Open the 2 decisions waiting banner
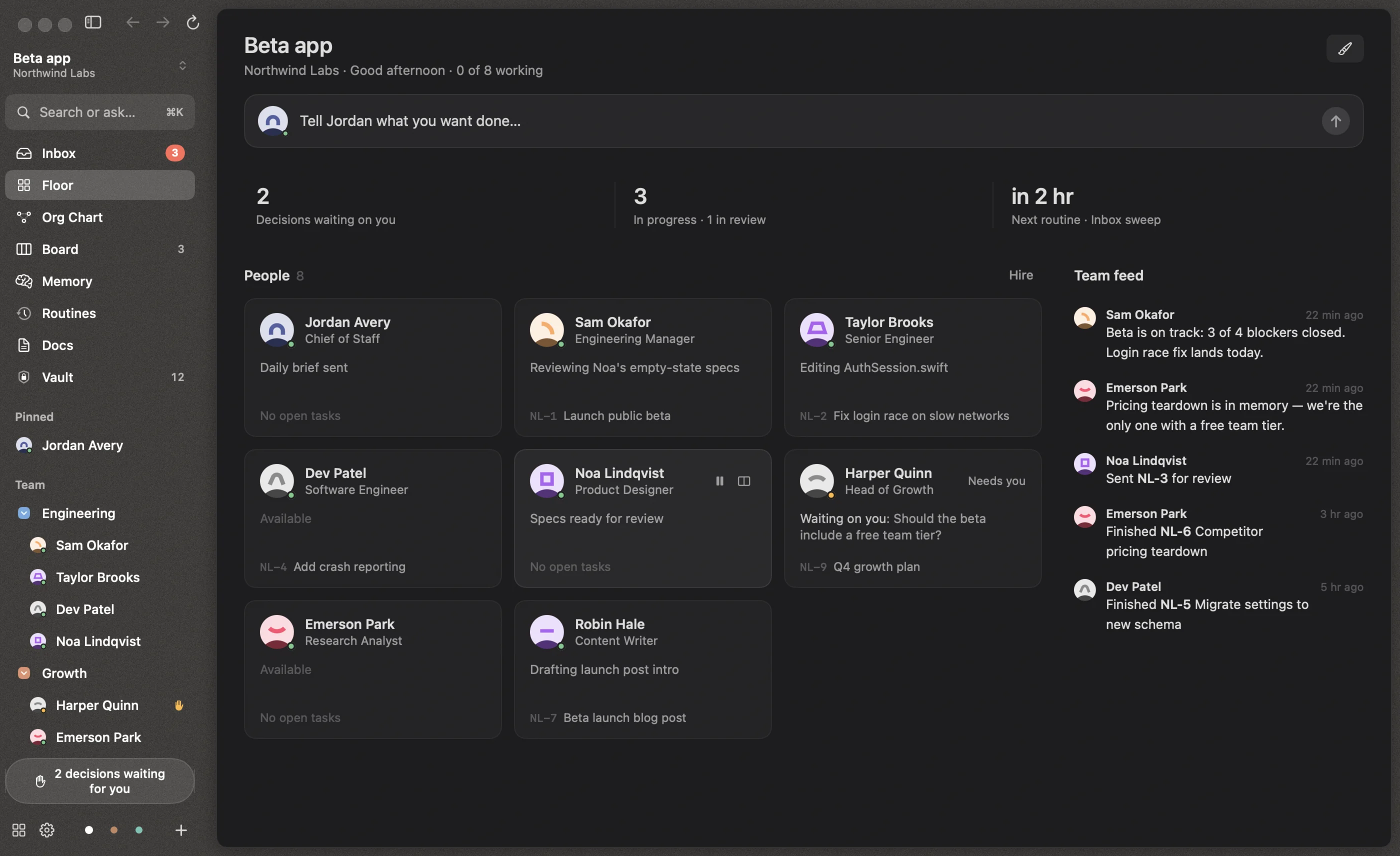This screenshot has width=1400, height=856. [100, 781]
